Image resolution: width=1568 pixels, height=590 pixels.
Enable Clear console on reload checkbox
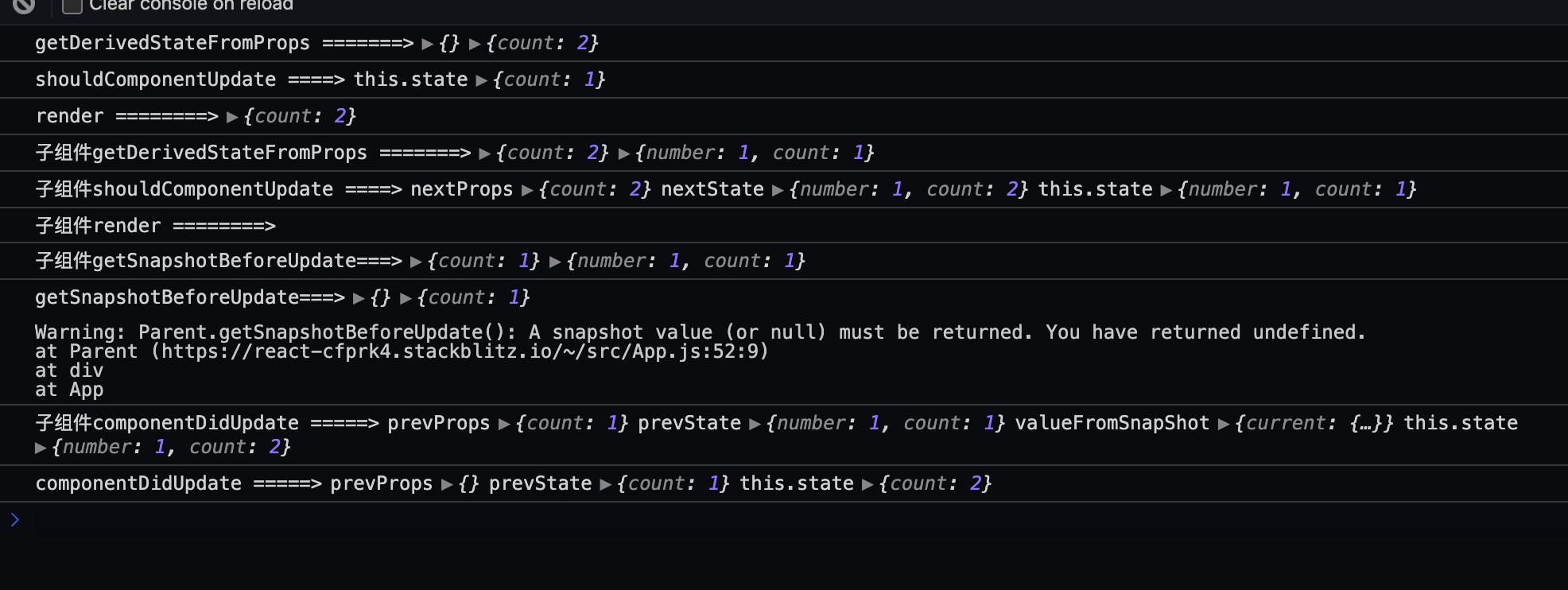click(72, 6)
